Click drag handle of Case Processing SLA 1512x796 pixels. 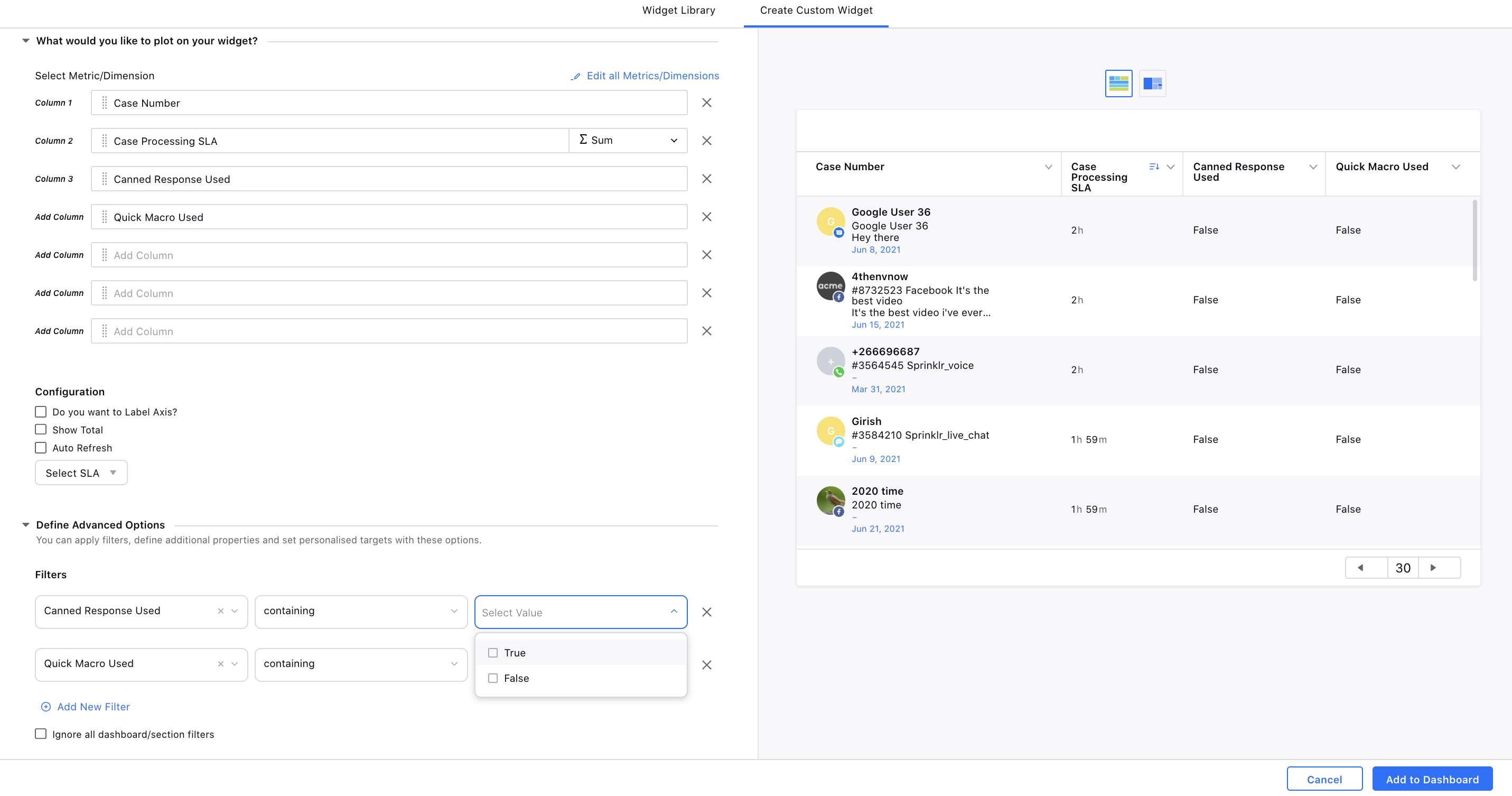(x=105, y=141)
